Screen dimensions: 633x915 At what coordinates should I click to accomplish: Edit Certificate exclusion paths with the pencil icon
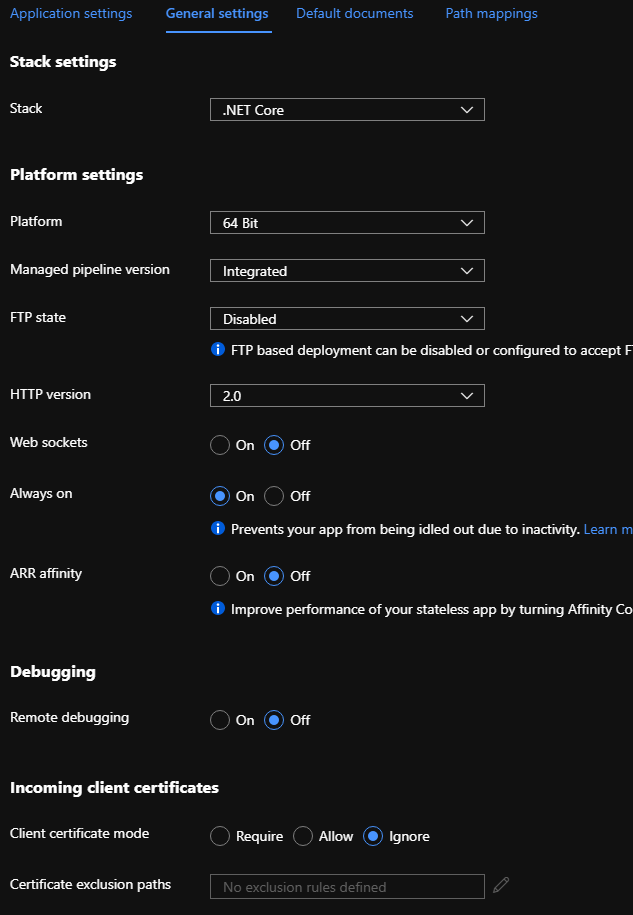click(501, 884)
